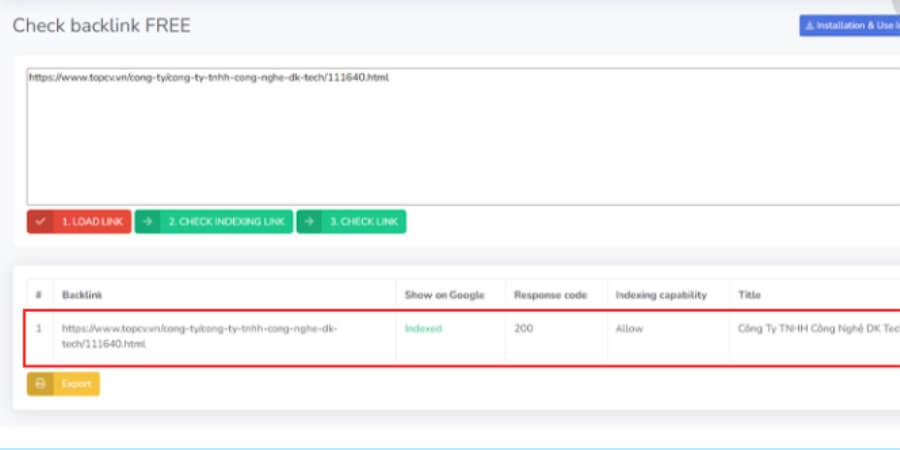Click the Response code column header
The width and height of the screenshot is (900, 450).
[x=550, y=295]
